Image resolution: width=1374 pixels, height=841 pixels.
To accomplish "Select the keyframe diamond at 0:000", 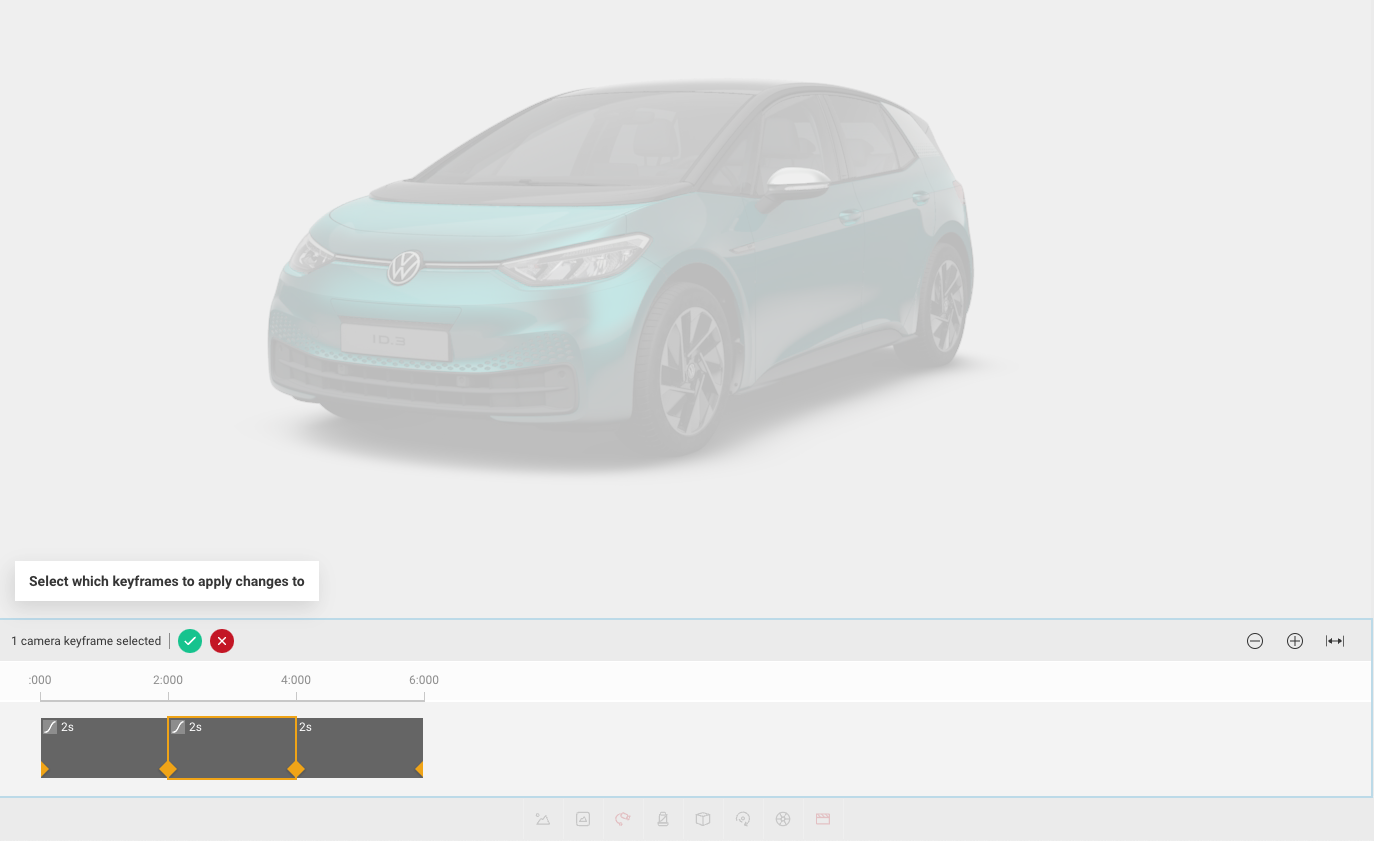I will 44,769.
